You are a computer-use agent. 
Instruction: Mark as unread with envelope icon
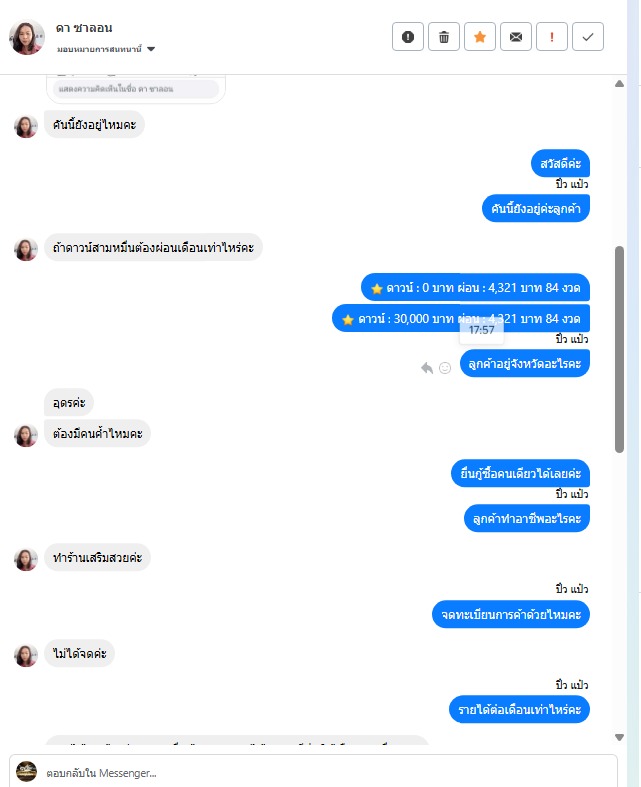click(516, 37)
